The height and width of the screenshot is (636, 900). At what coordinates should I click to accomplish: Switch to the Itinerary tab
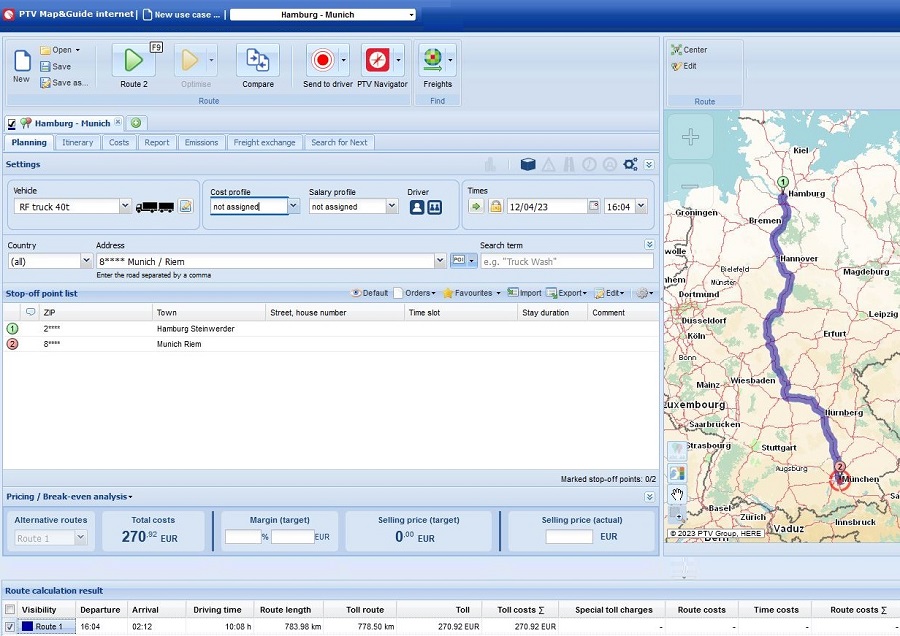(x=77, y=142)
